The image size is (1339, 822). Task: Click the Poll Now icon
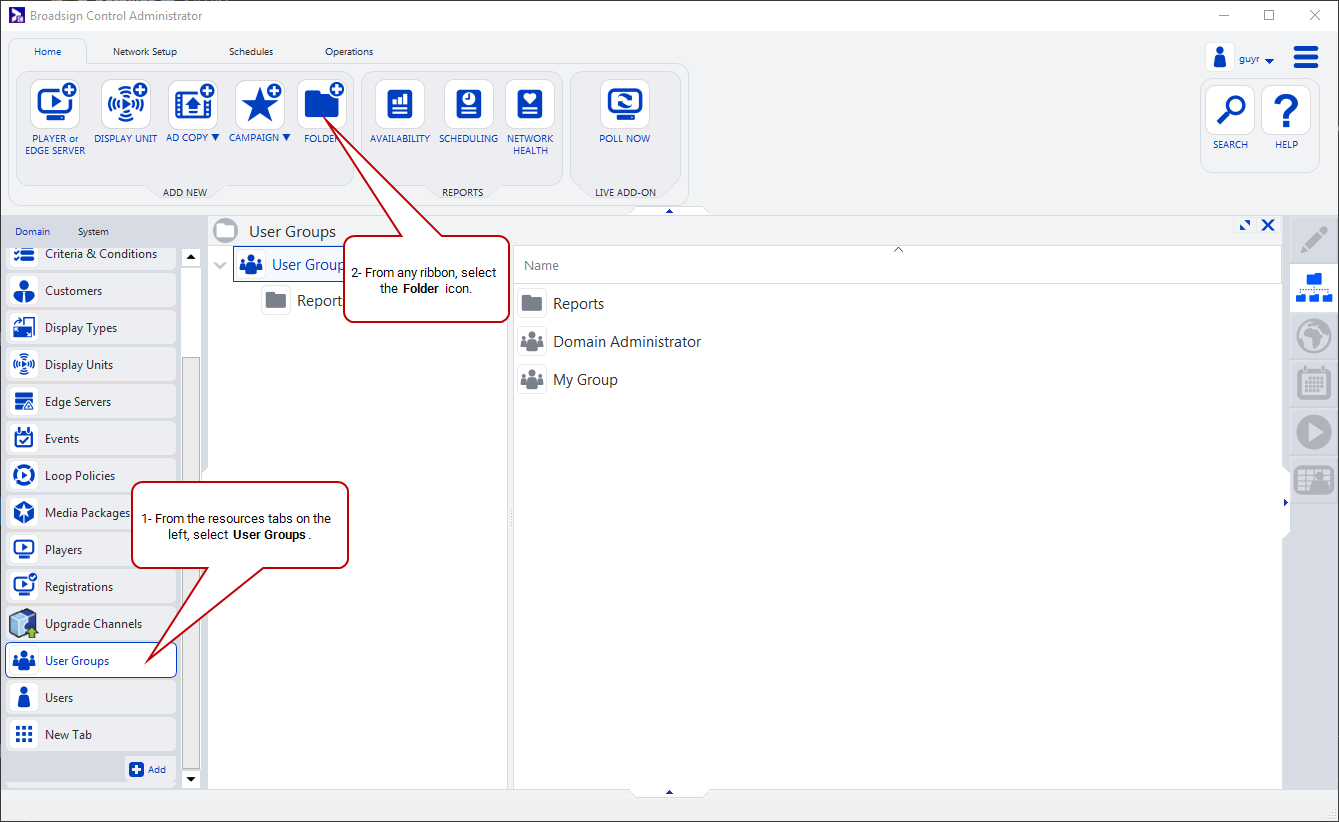[x=625, y=104]
